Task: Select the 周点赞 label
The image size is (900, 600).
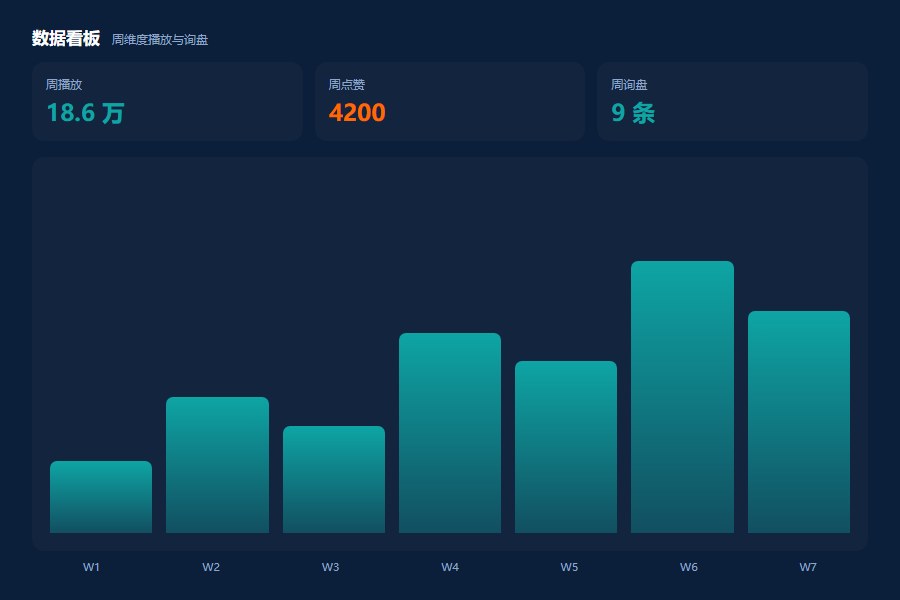Action: 347,85
